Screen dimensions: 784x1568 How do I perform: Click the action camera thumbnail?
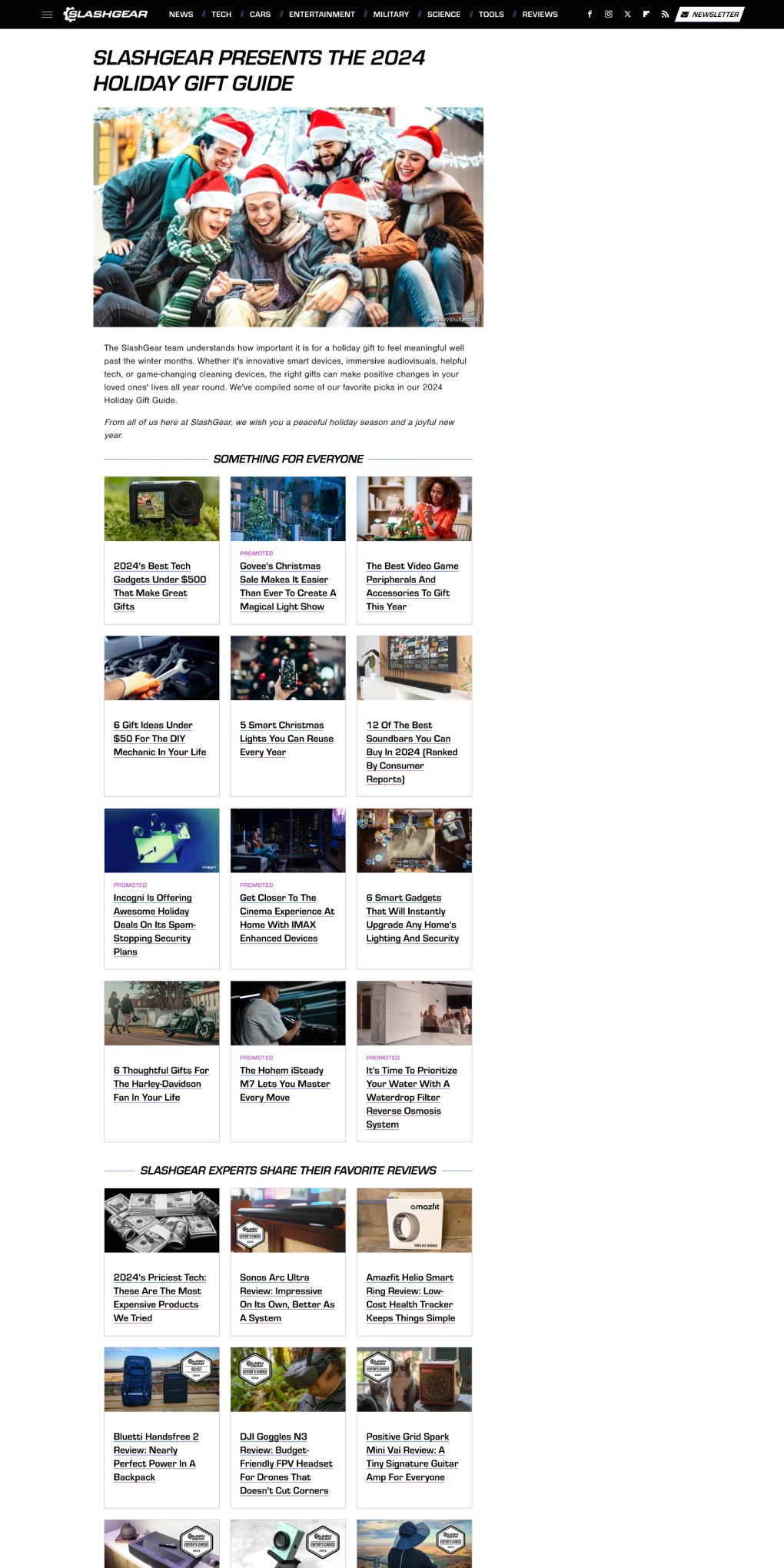pos(161,509)
